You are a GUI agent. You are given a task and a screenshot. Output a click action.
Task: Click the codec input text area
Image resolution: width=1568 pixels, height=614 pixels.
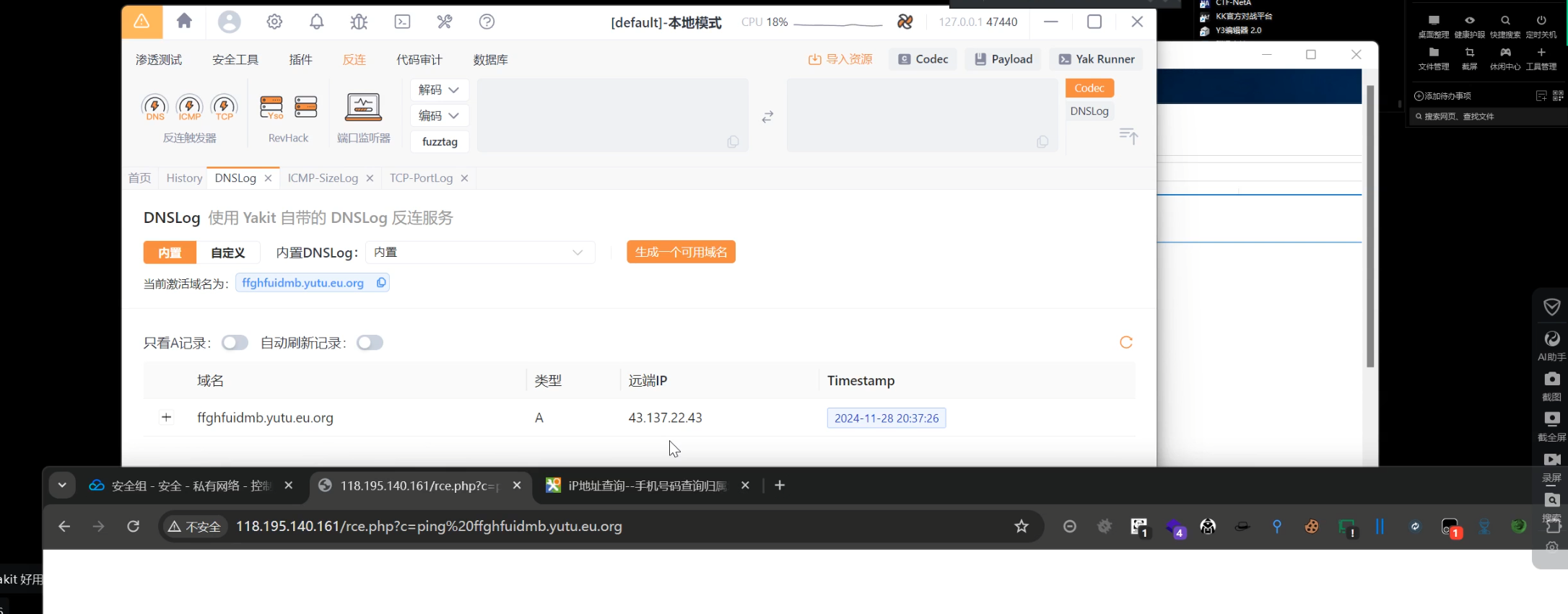[x=612, y=115]
